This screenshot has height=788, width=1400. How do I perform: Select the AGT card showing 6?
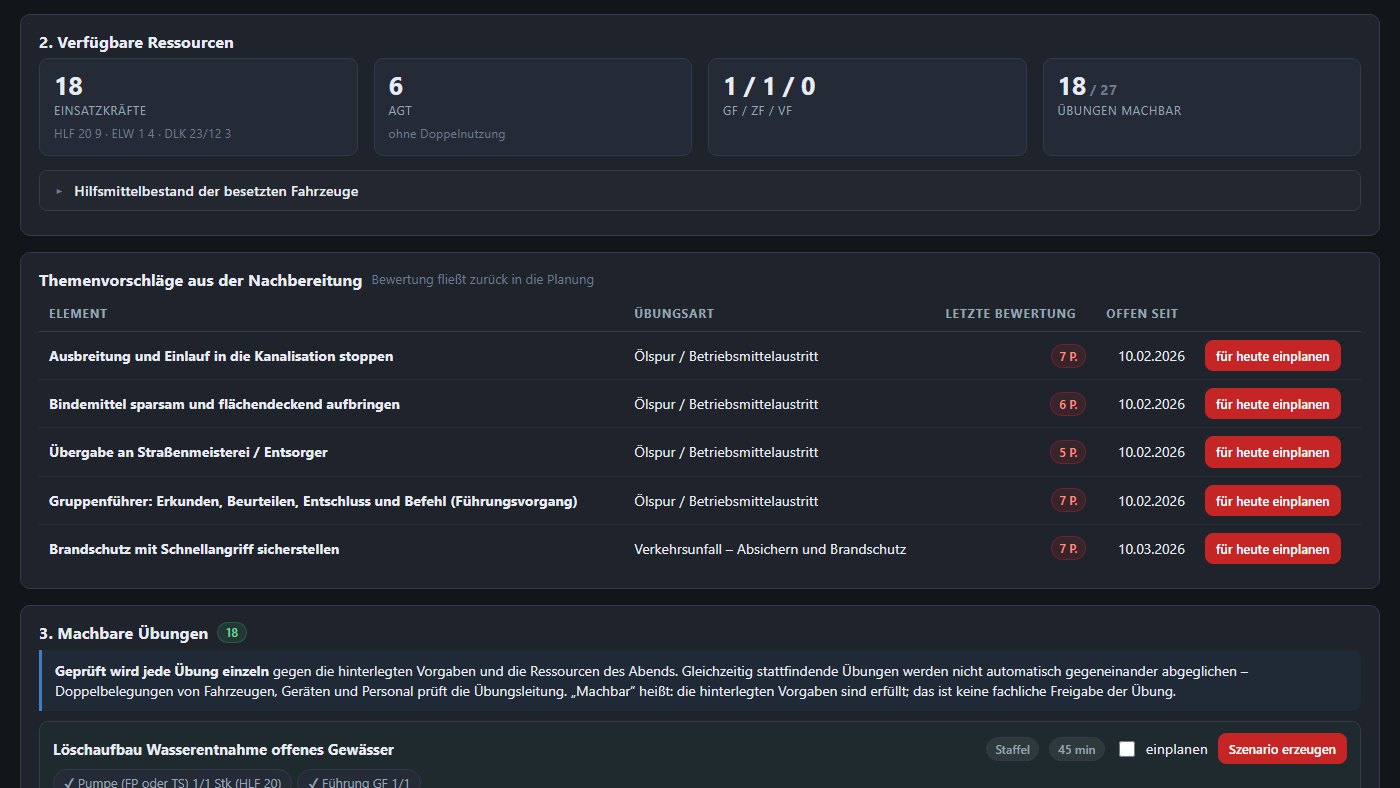click(x=532, y=107)
